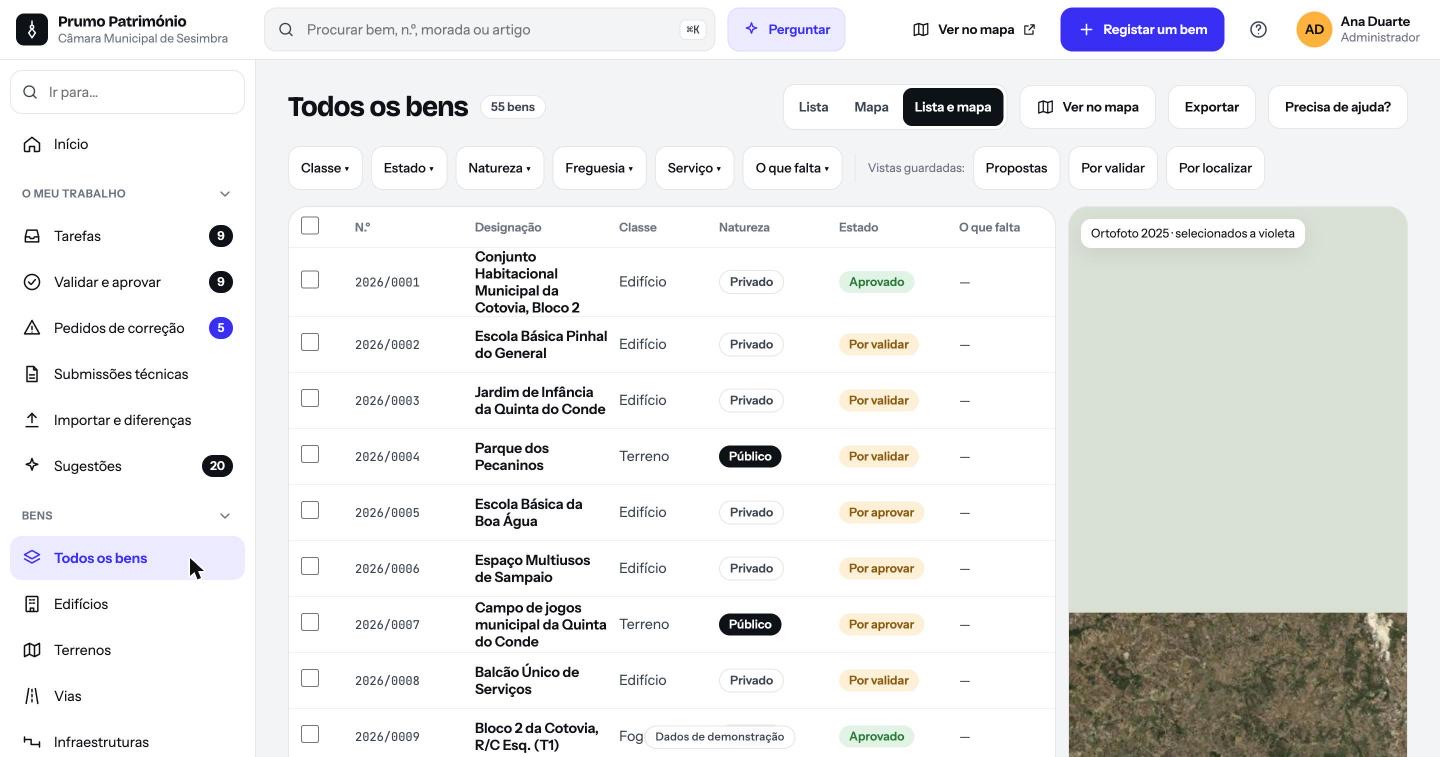1440x757 pixels.
Task: Open the Classe filter dropdown
Action: [x=325, y=168]
